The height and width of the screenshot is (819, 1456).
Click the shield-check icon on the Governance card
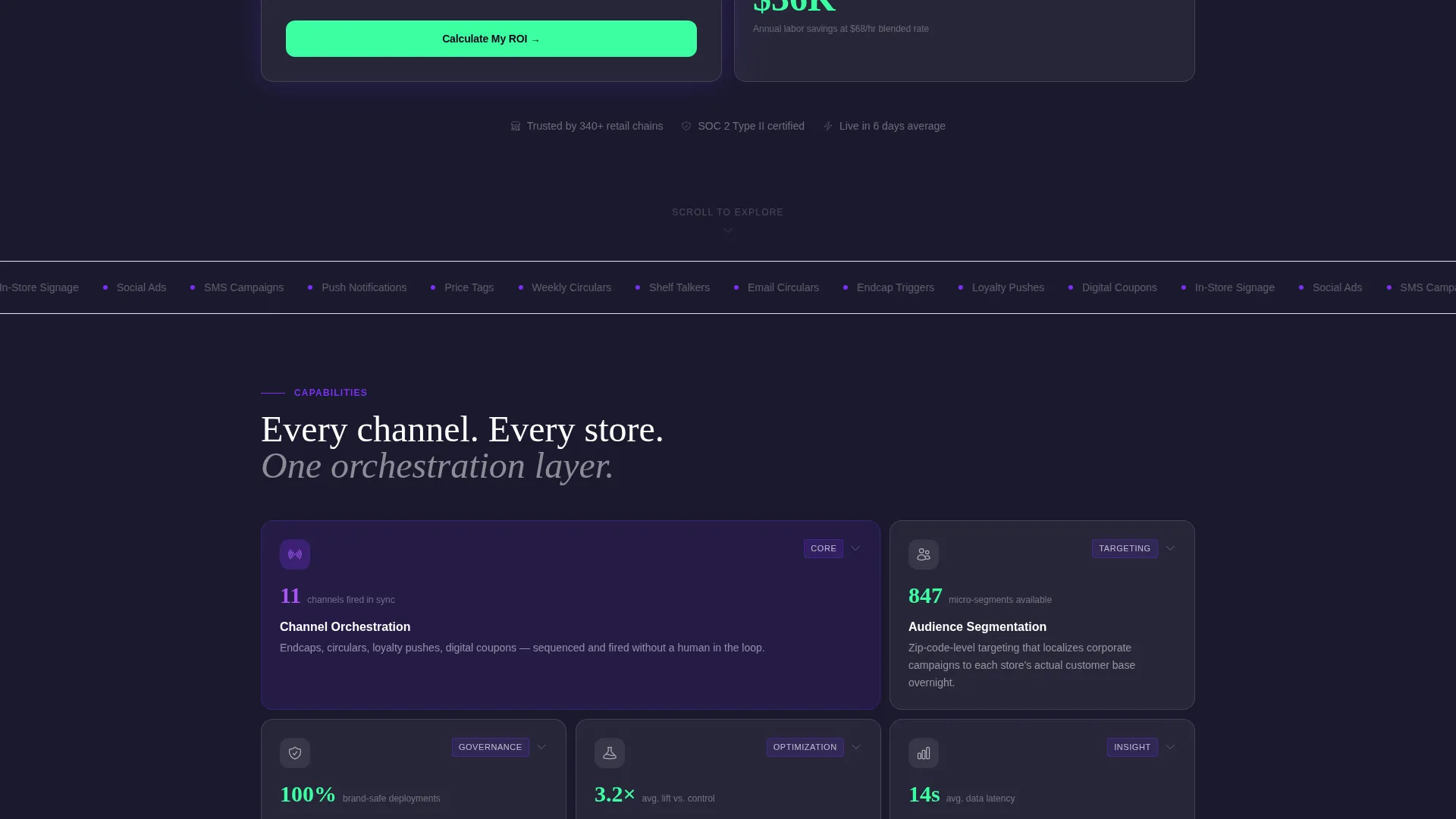295,753
